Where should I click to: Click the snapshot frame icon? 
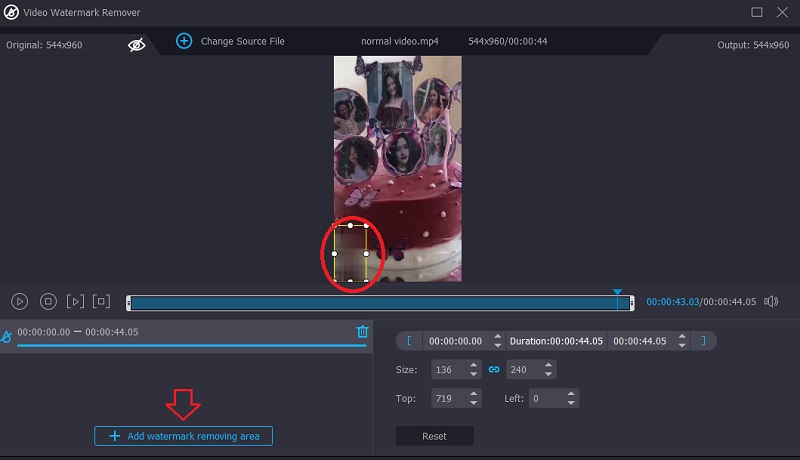click(101, 301)
